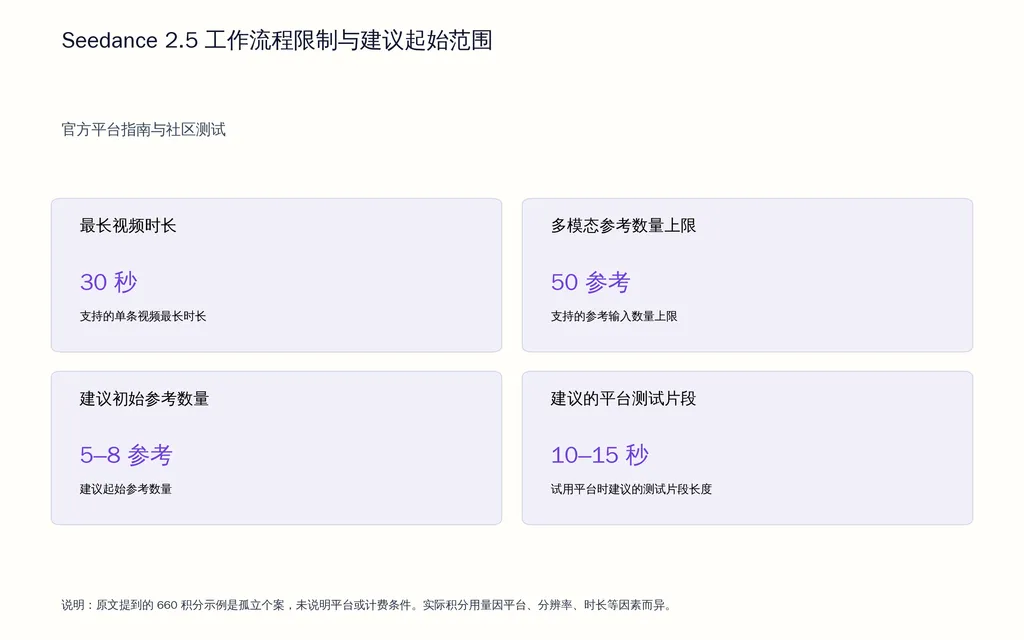Click the title 'Seedance 2.5 工作流程限制与建议起始范围'
The image size is (1024, 640).
[276, 40]
